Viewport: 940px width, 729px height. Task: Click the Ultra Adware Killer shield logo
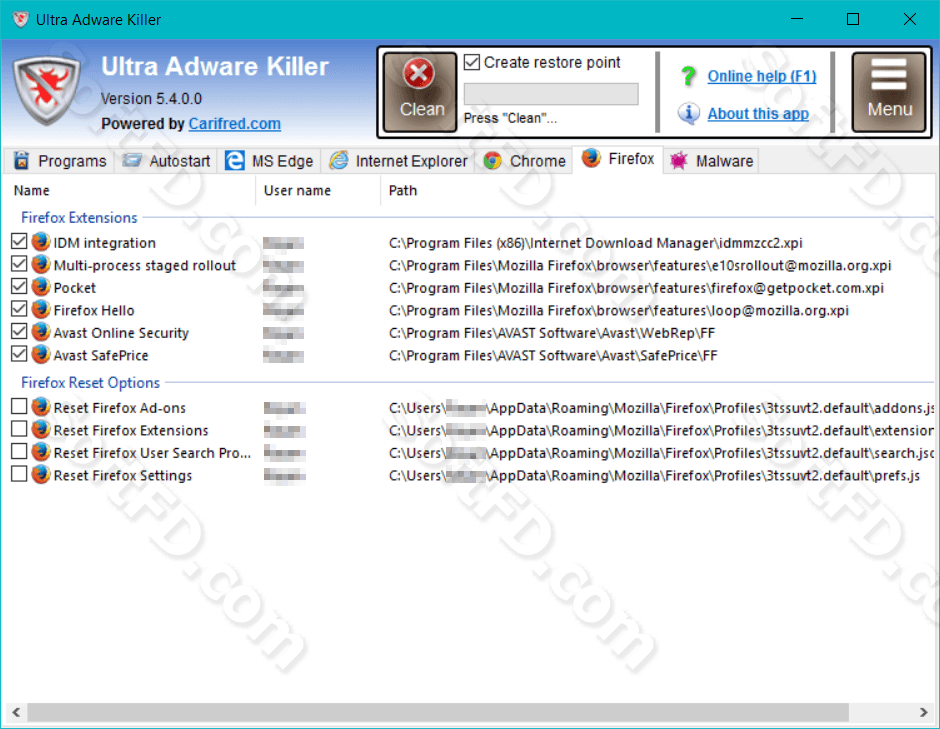pyautogui.click(x=47, y=89)
